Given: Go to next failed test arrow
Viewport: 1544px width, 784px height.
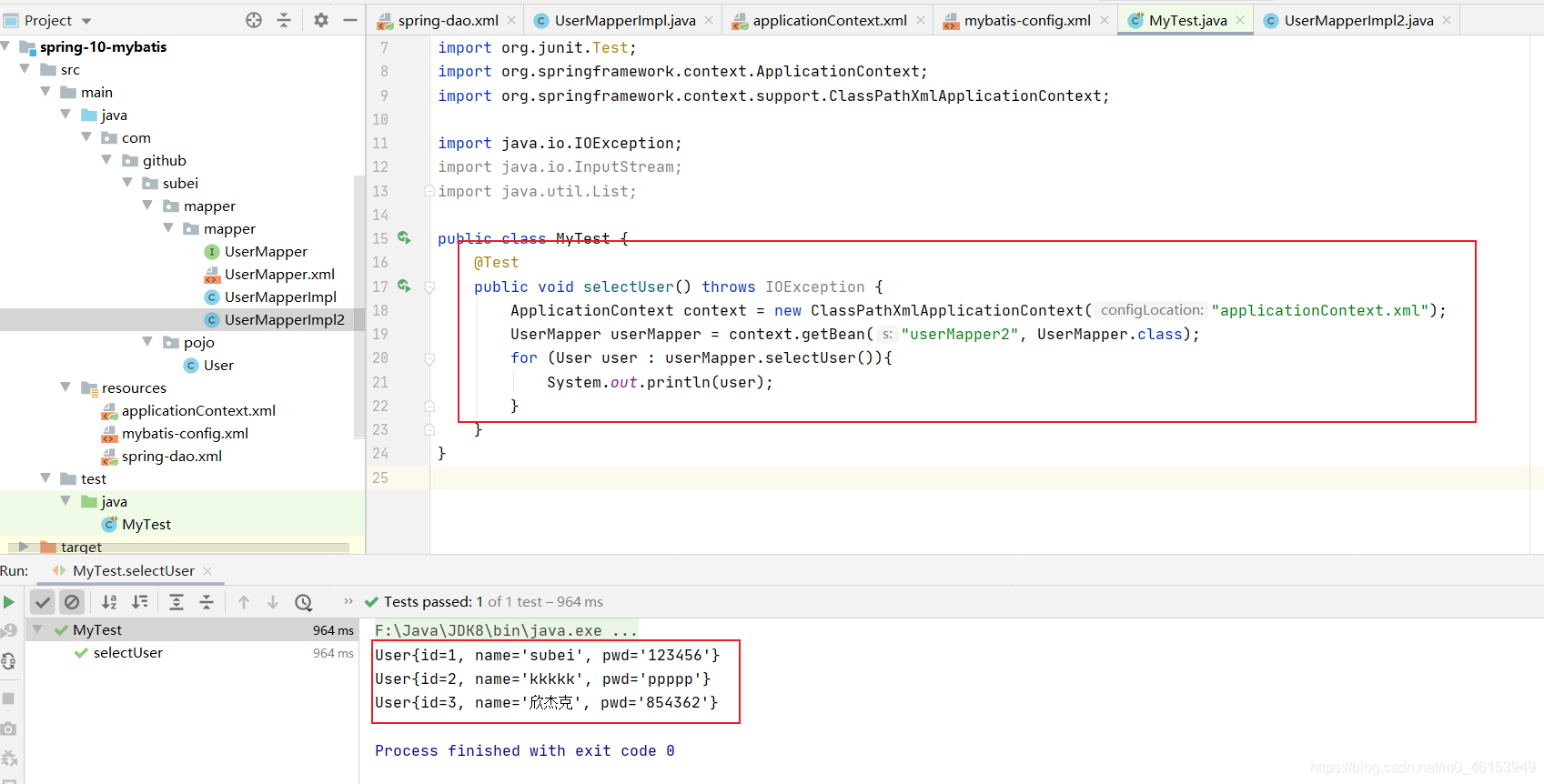Looking at the screenshot, I should point(273,602).
